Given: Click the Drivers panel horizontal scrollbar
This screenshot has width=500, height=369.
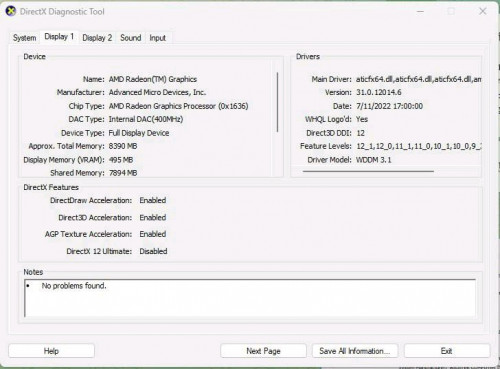Looking at the screenshot, I should click(368, 171).
